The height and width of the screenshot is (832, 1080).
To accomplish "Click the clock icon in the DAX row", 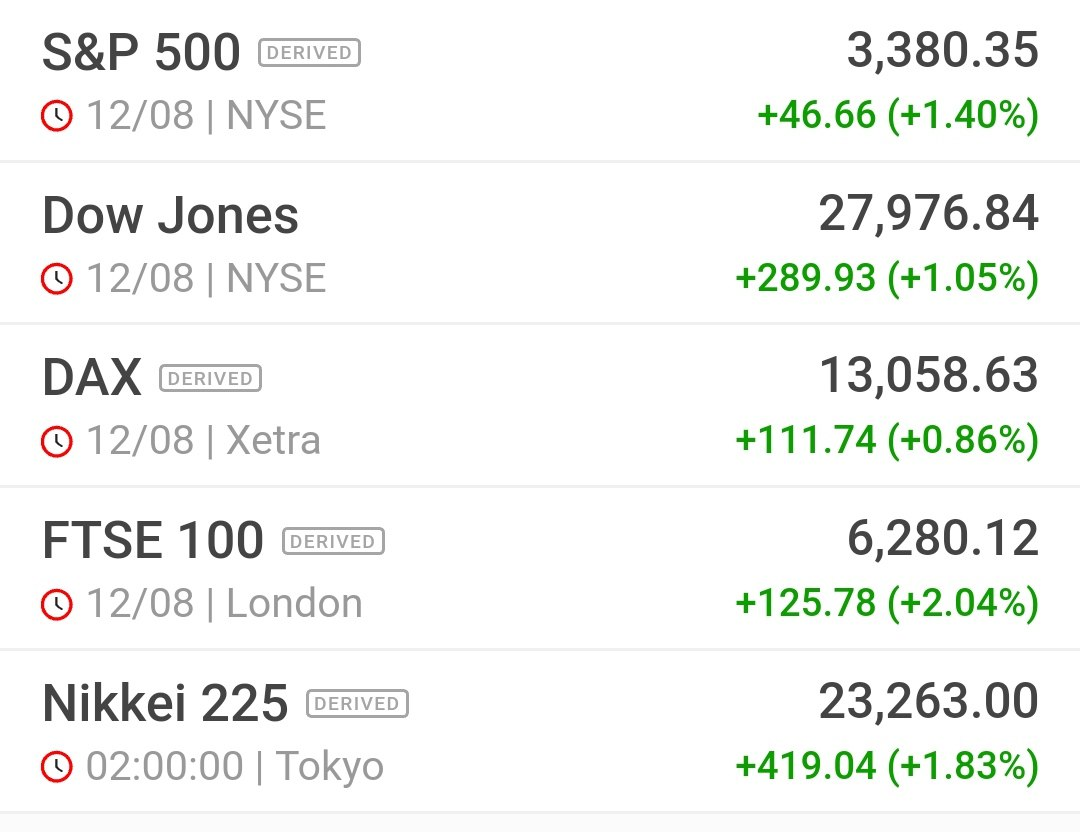I will tap(56, 441).
